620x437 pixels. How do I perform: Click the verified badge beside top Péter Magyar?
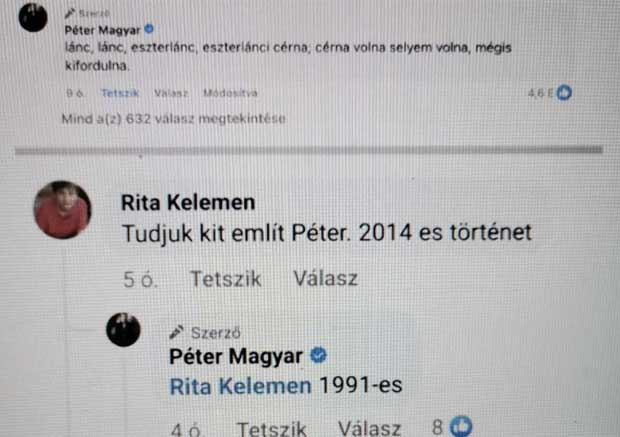click(x=149, y=29)
